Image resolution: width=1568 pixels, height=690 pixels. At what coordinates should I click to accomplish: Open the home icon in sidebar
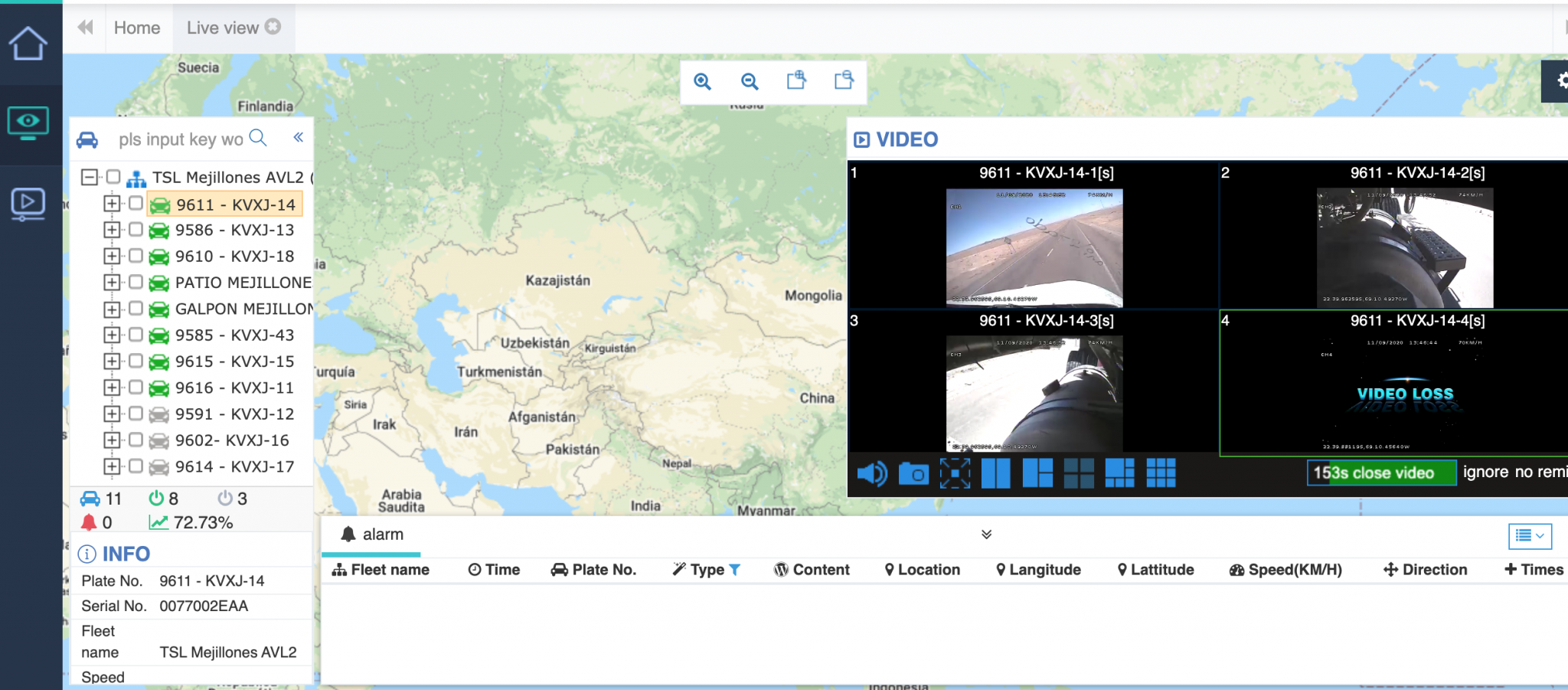(x=28, y=43)
